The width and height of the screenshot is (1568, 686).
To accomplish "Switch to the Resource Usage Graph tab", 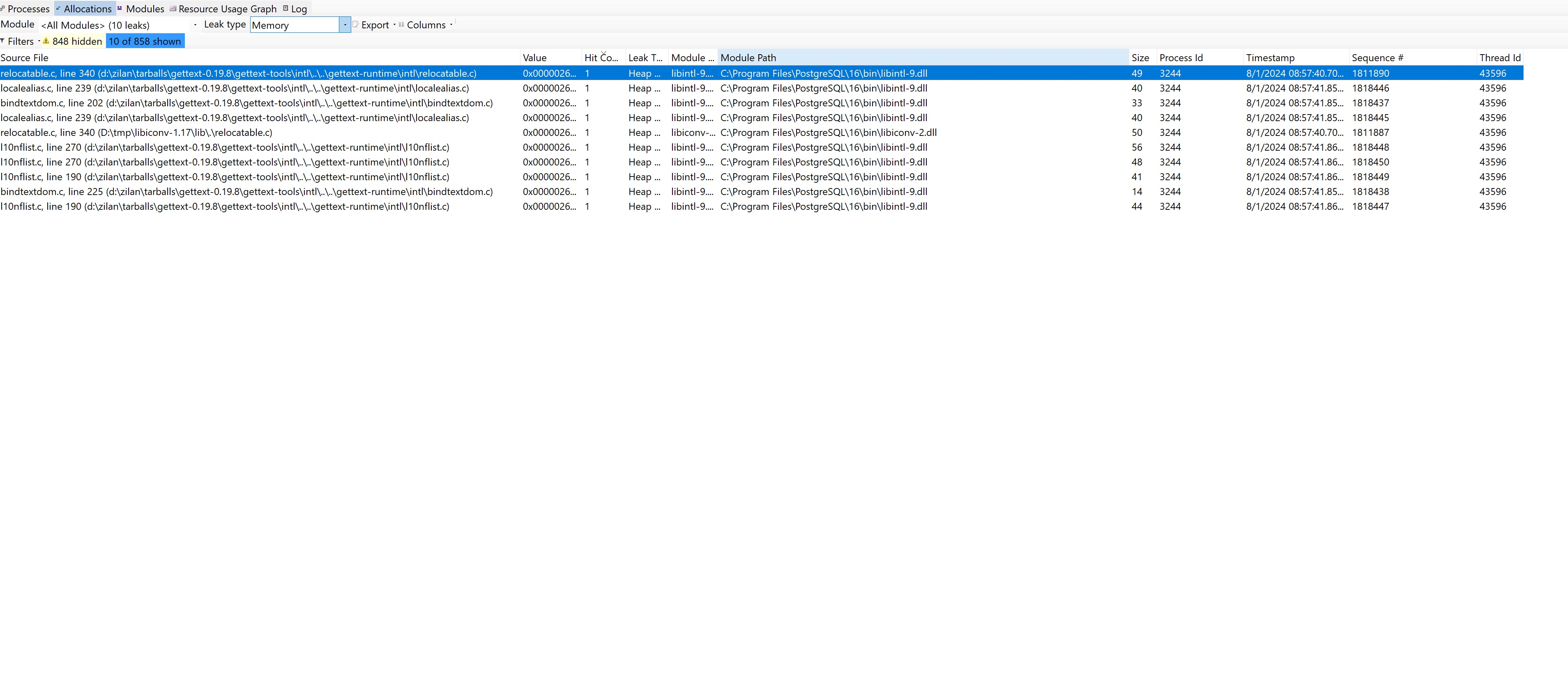I will [227, 9].
